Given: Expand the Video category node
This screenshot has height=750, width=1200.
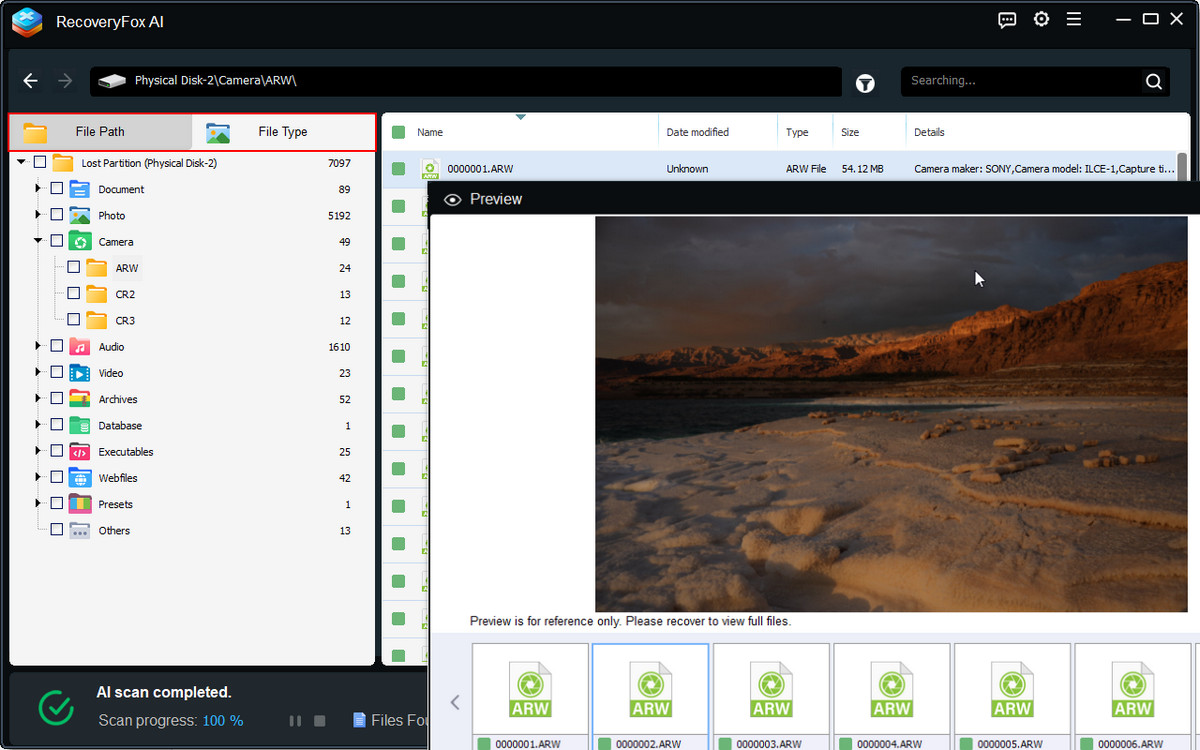Looking at the screenshot, I should [38, 372].
